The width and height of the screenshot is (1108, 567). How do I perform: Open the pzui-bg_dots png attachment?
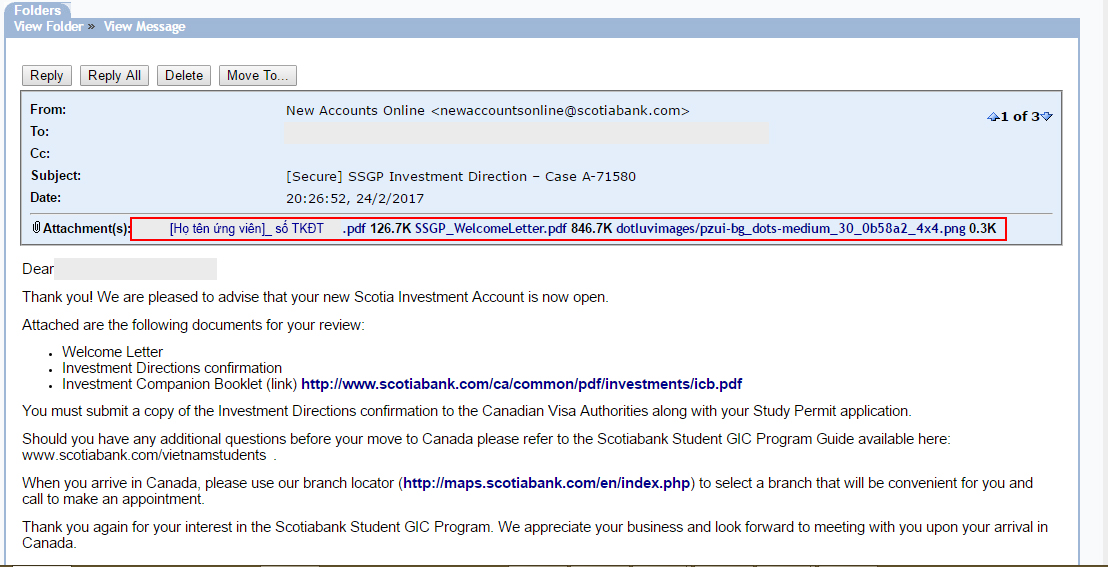(x=790, y=229)
